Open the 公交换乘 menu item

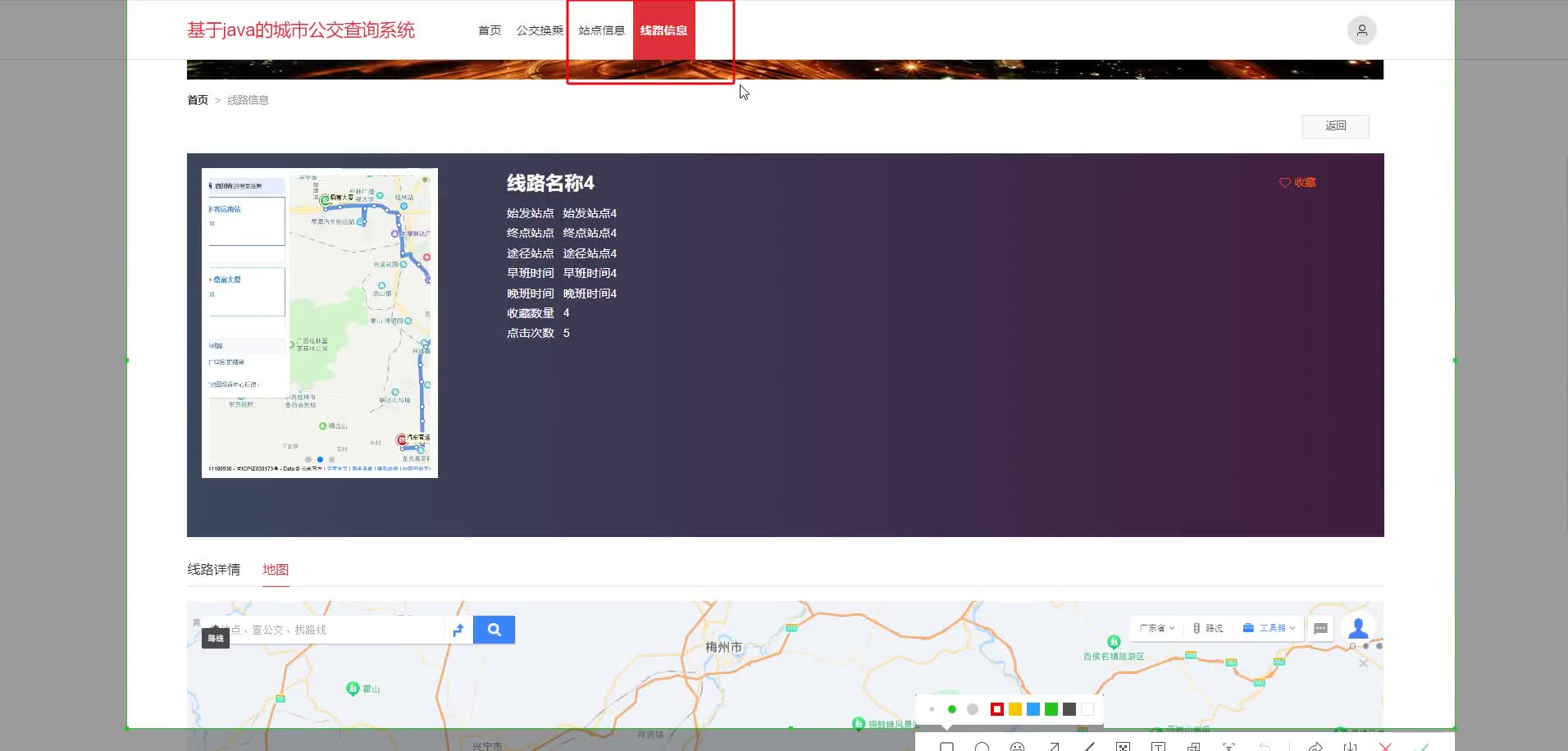click(540, 30)
